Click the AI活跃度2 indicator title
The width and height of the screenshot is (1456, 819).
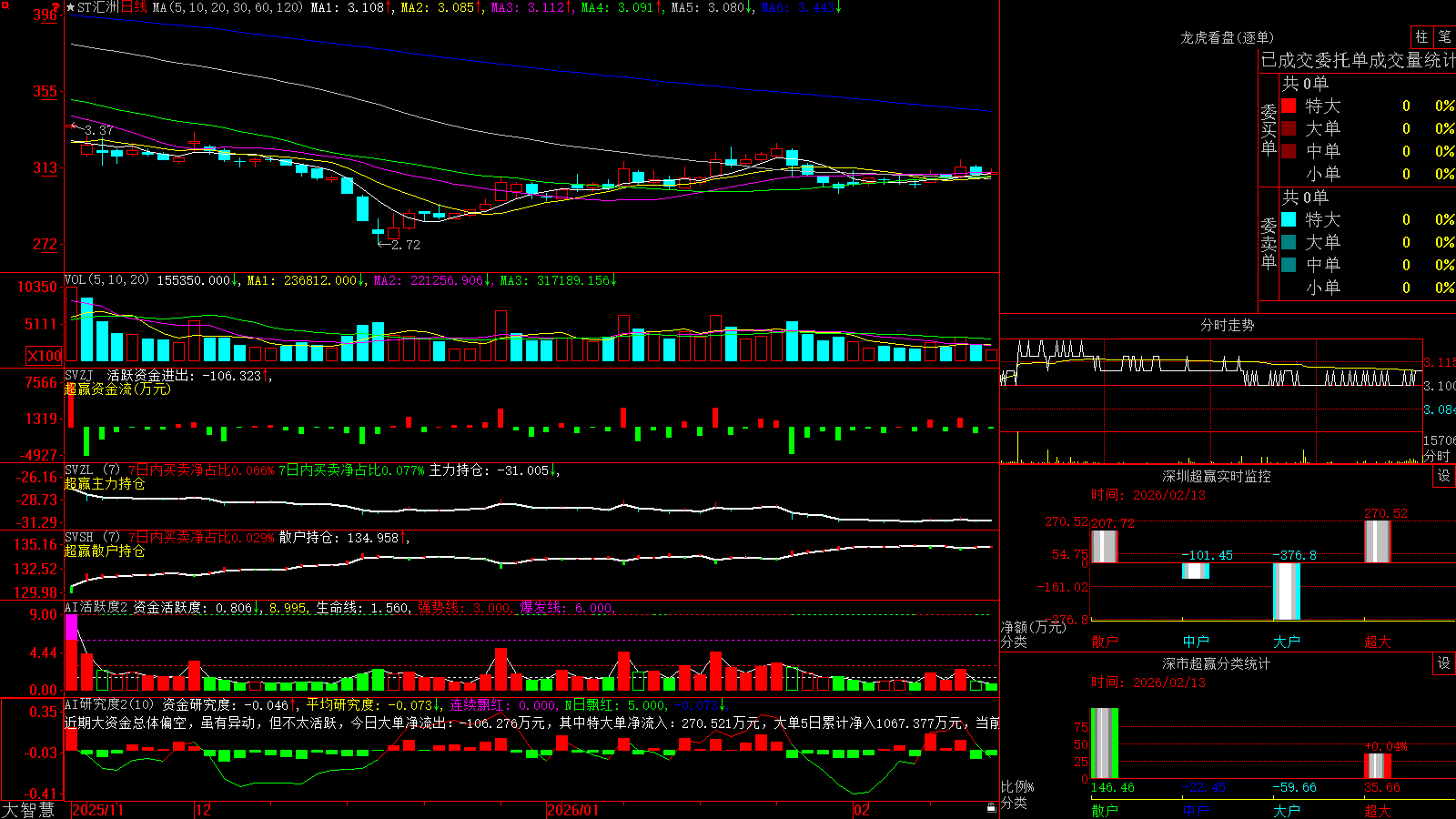(96, 607)
